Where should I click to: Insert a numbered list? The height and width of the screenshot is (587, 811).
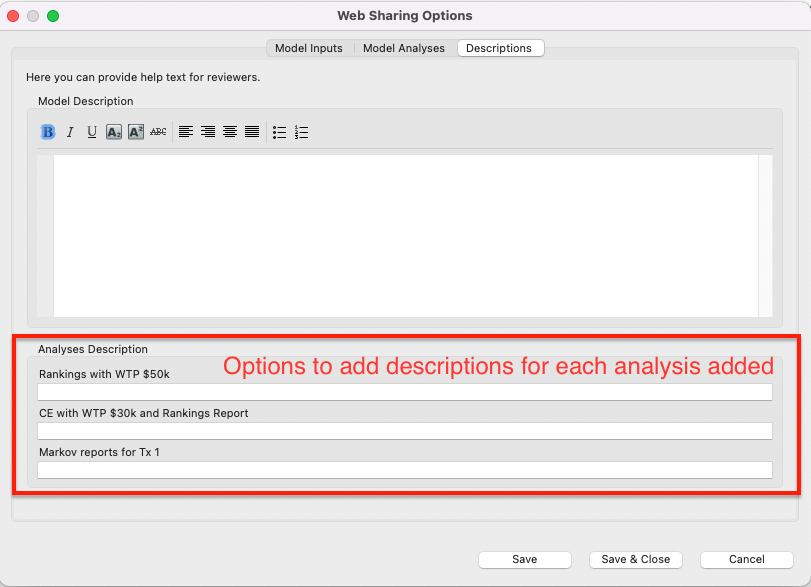pyautogui.click(x=302, y=132)
